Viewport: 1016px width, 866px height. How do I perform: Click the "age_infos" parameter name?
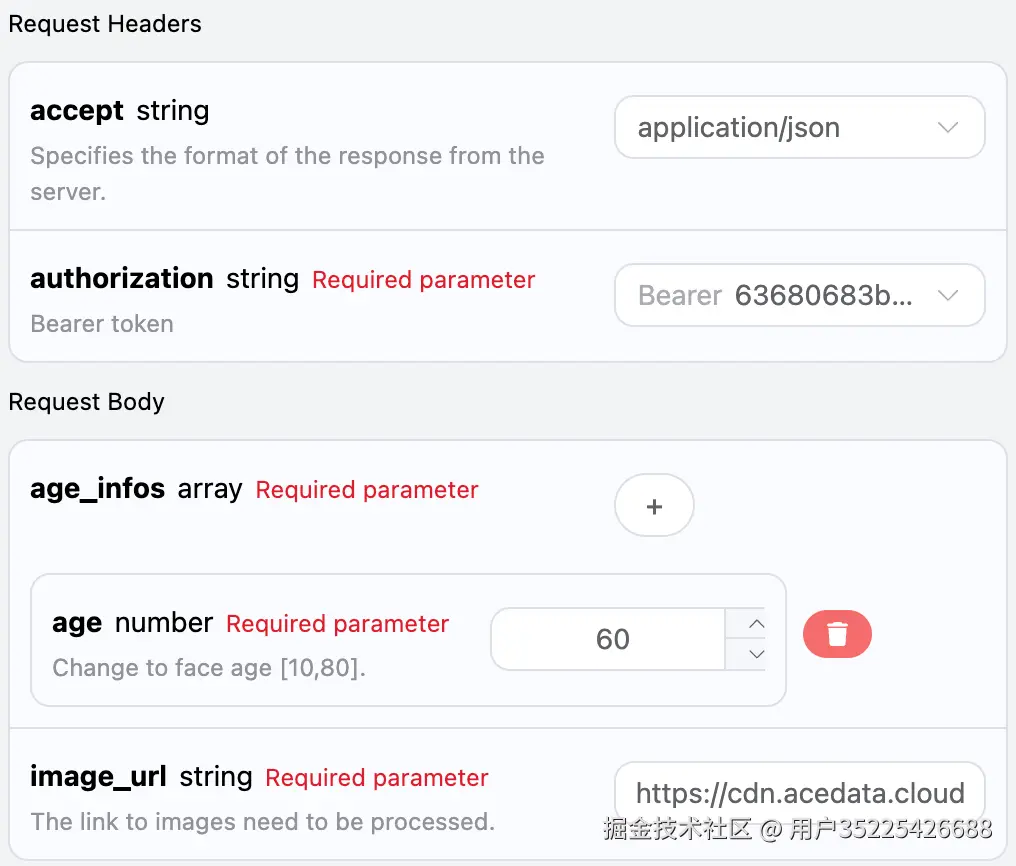(98, 489)
